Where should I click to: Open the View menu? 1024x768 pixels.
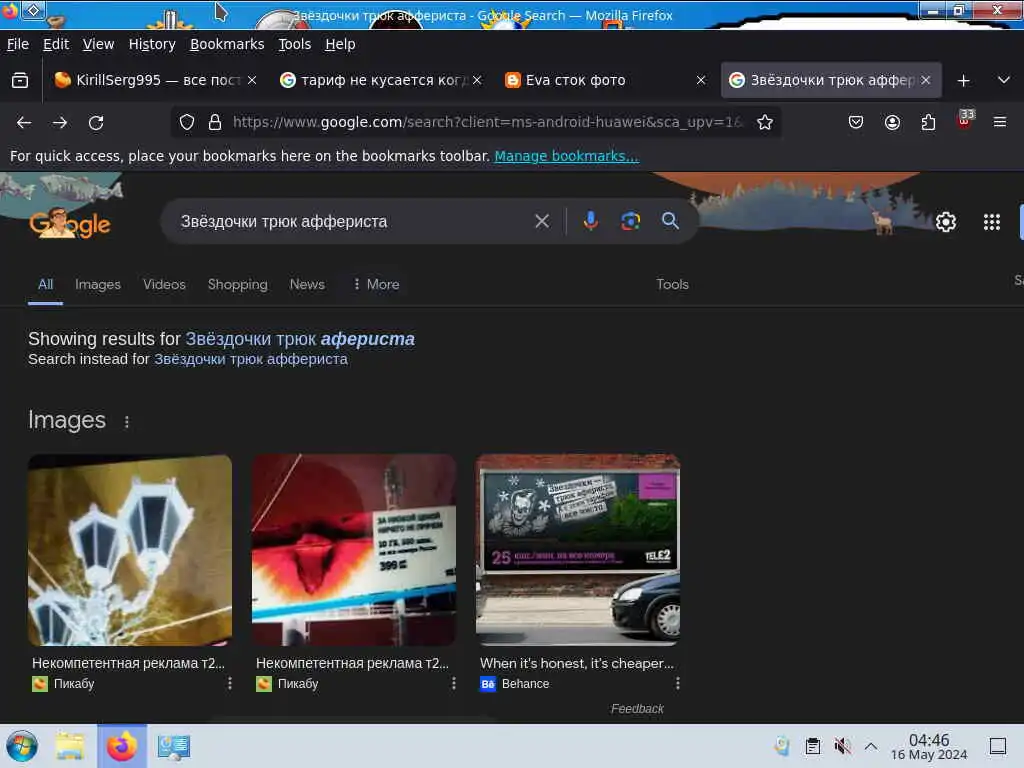(x=98, y=44)
